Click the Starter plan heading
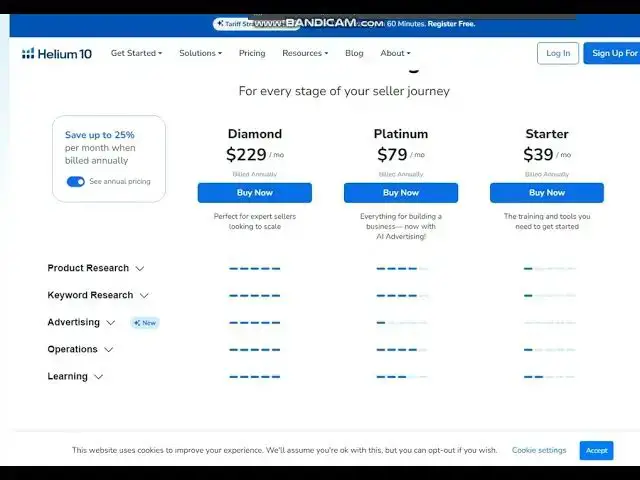 547,134
